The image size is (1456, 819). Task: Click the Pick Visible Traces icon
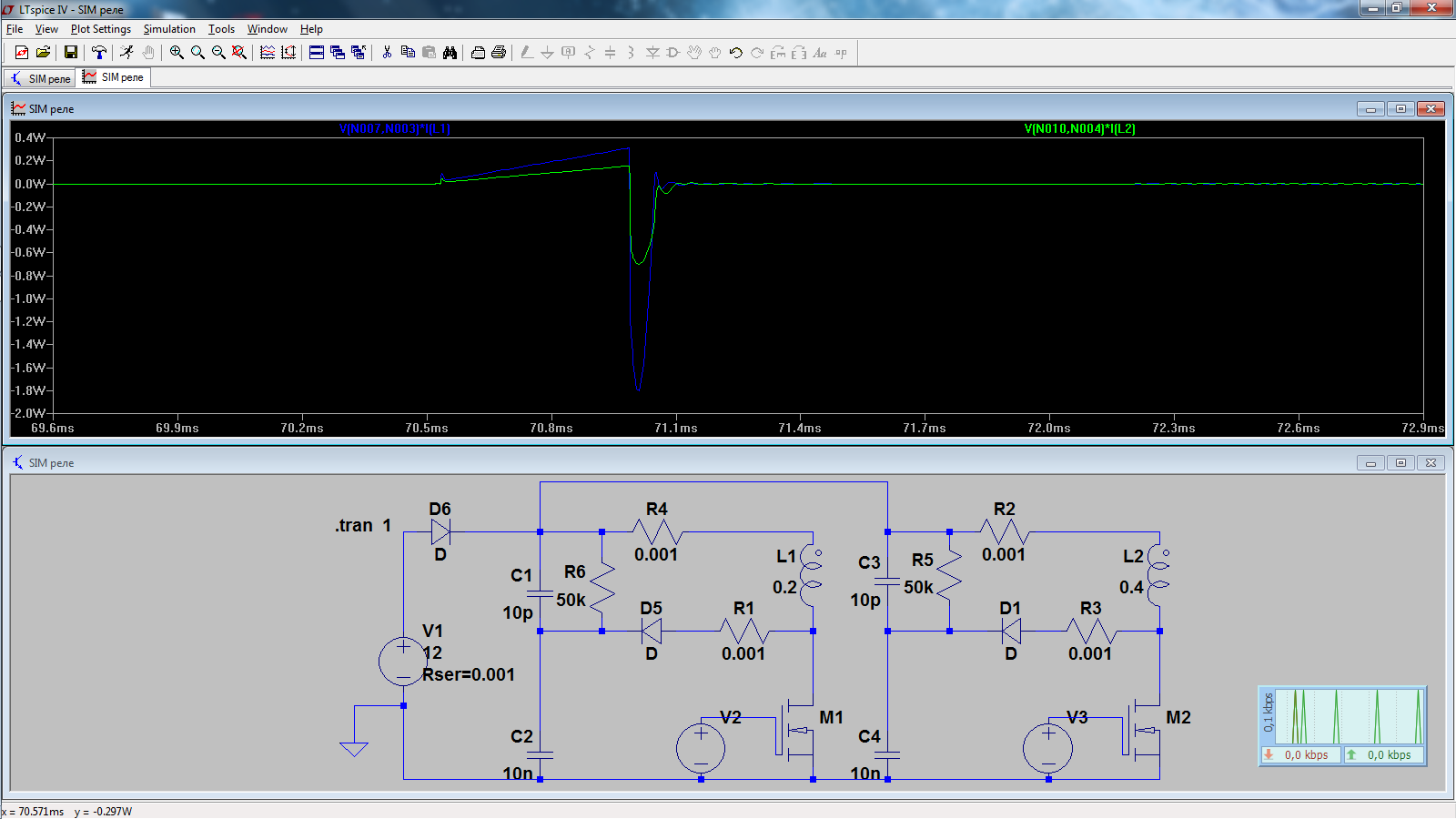click(x=267, y=53)
